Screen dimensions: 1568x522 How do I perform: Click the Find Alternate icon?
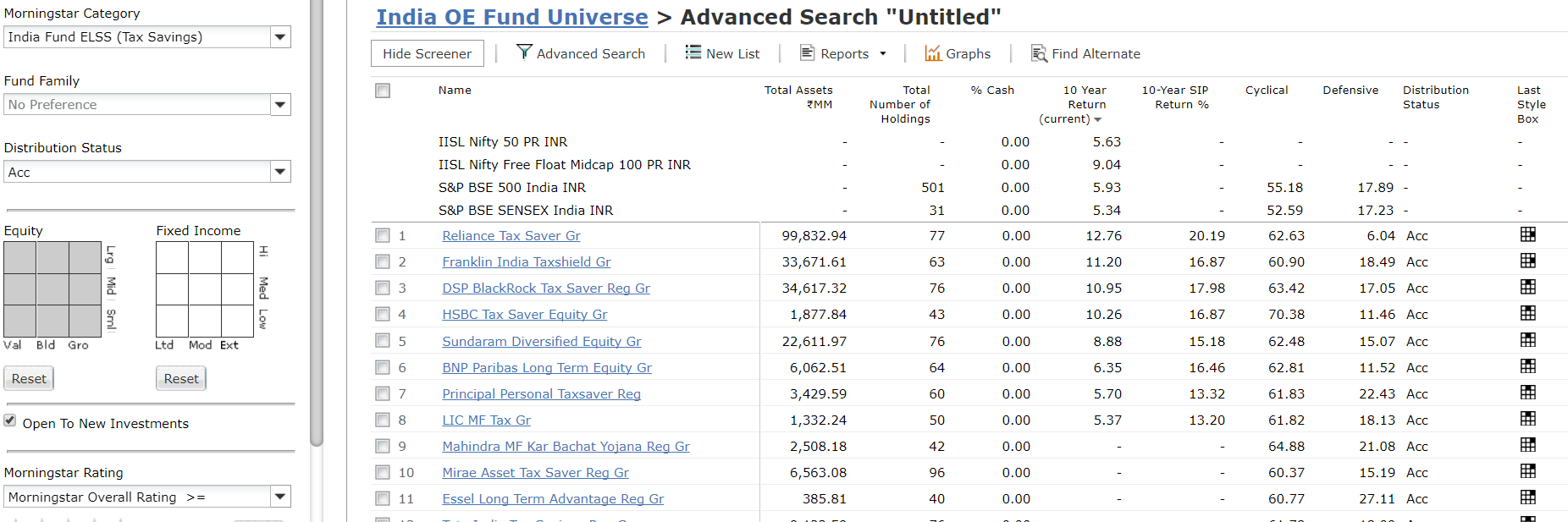[x=1039, y=53]
